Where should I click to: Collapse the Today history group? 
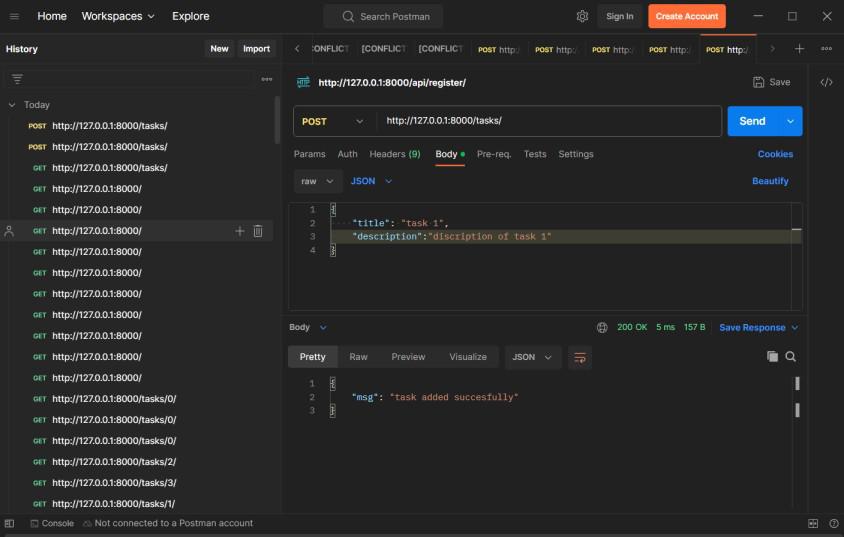tap(12, 105)
